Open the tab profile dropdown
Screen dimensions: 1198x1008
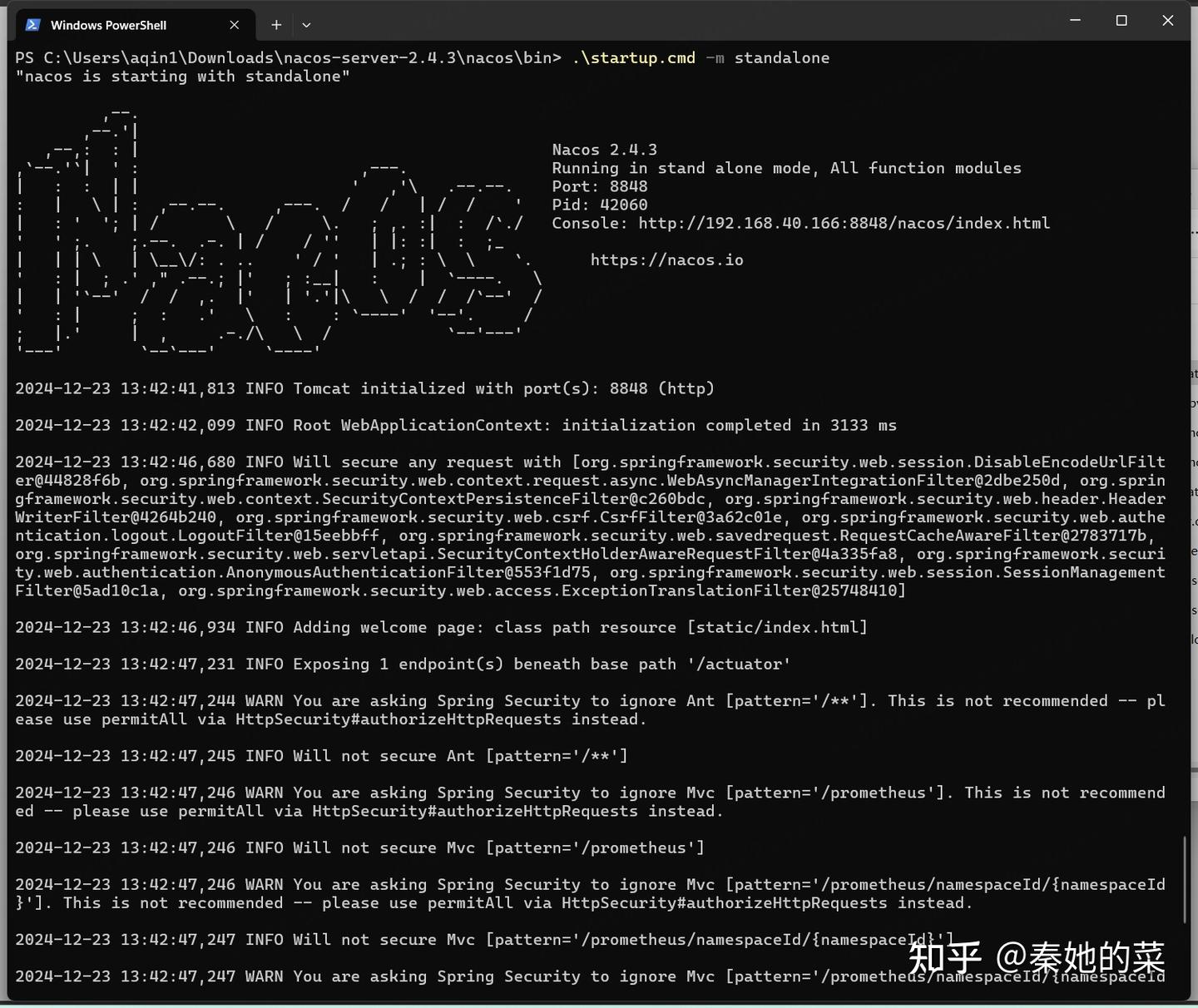pos(306,25)
